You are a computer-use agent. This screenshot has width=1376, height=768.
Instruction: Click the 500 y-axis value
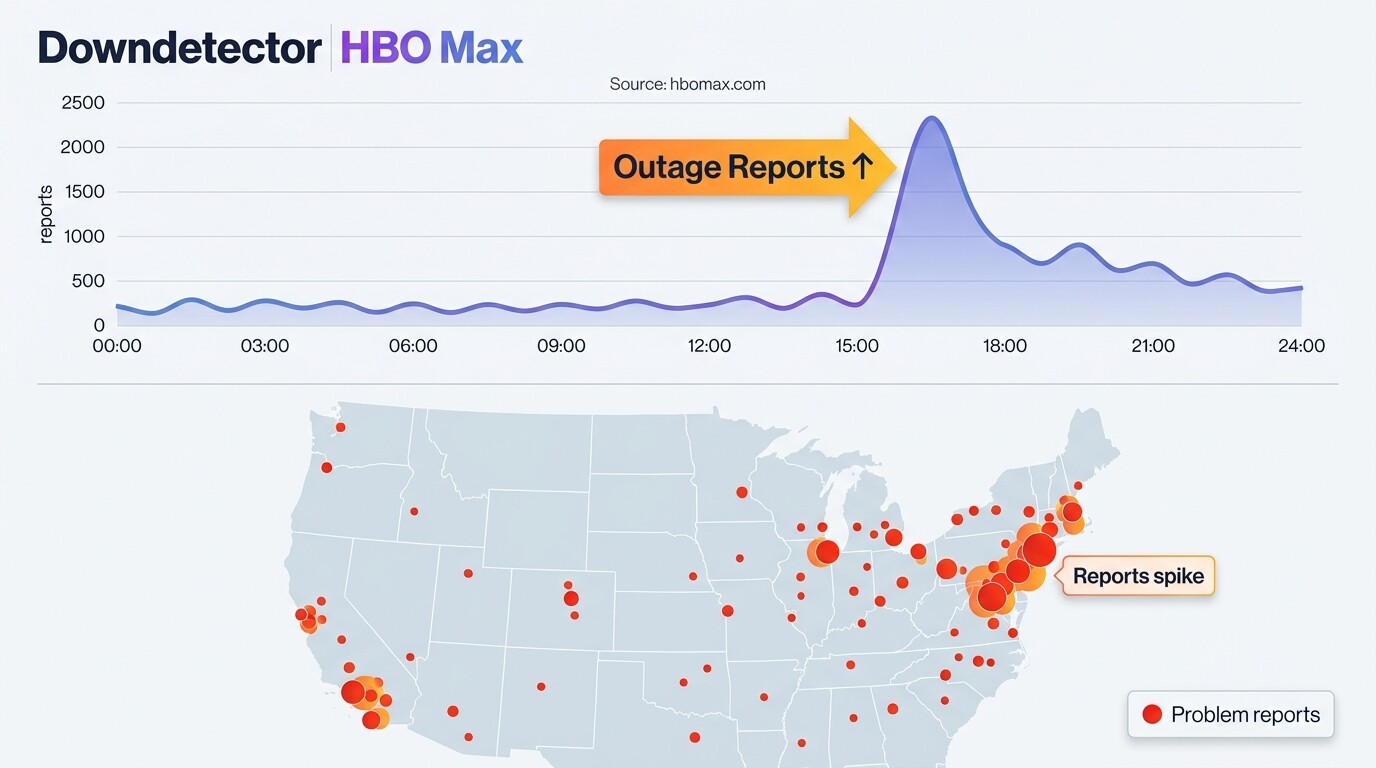click(x=88, y=281)
